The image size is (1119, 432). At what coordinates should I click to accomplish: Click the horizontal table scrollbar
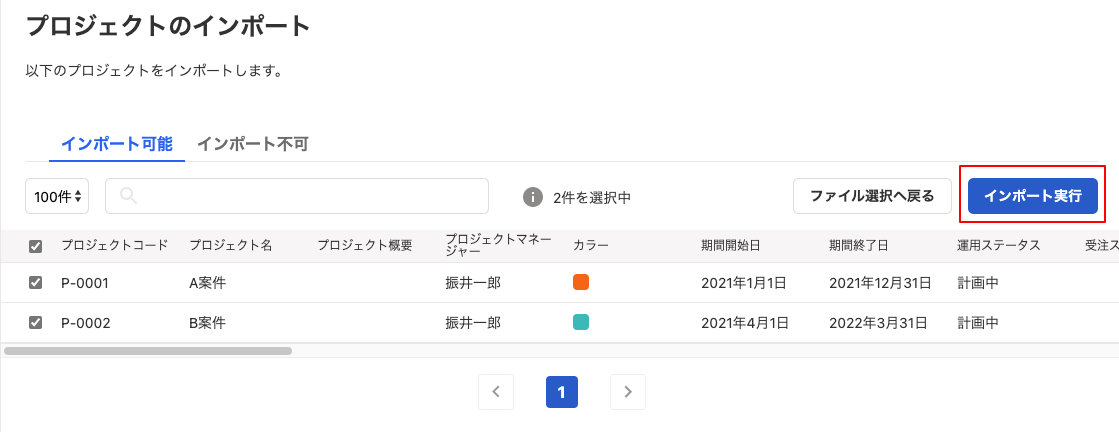pos(148,351)
